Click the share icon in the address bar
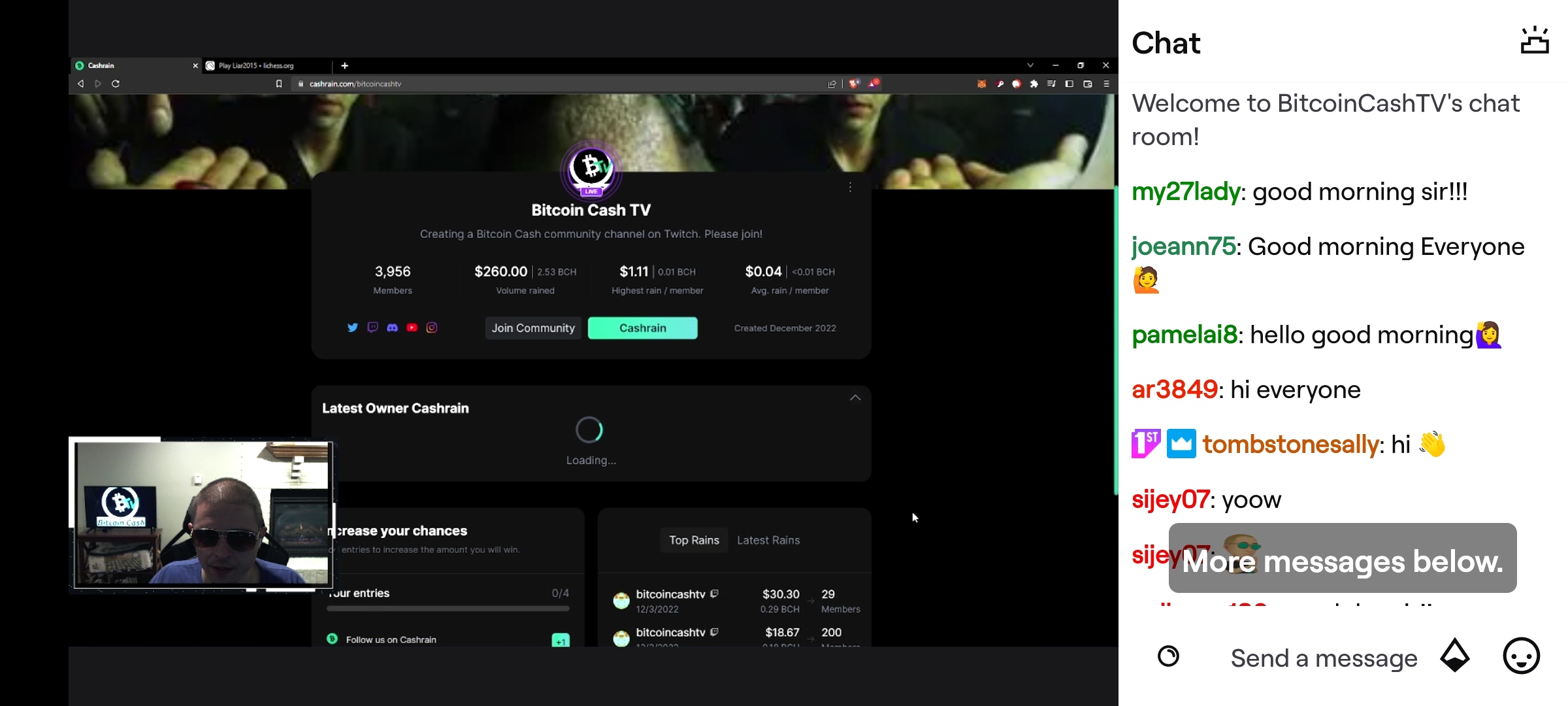Image resolution: width=1568 pixels, height=706 pixels. coord(832,84)
